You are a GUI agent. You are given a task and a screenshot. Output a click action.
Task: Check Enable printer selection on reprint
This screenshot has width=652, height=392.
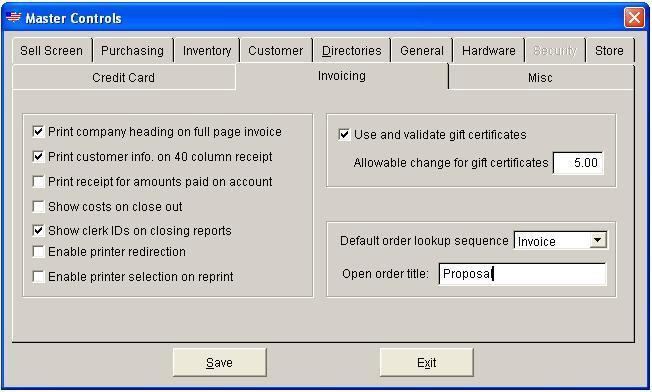coord(38,276)
